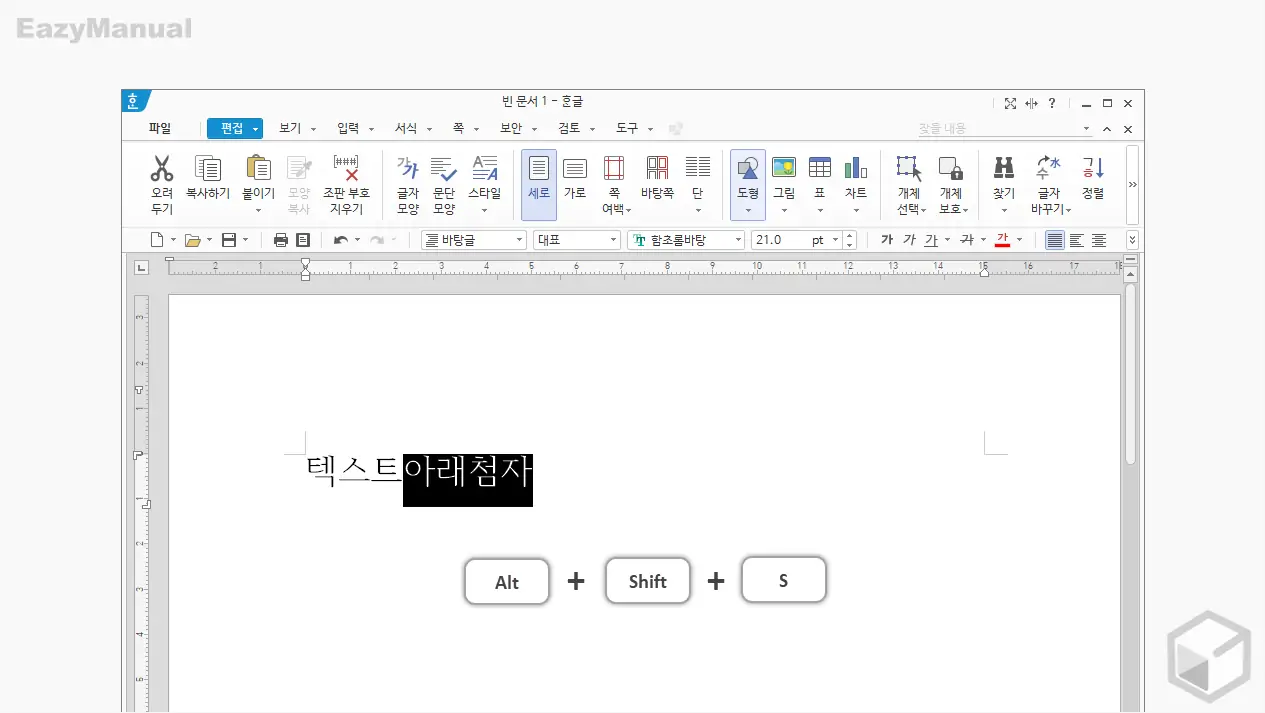The height and width of the screenshot is (713, 1265).
Task: Expand more ribbon tools chevron
Action: [1132, 184]
